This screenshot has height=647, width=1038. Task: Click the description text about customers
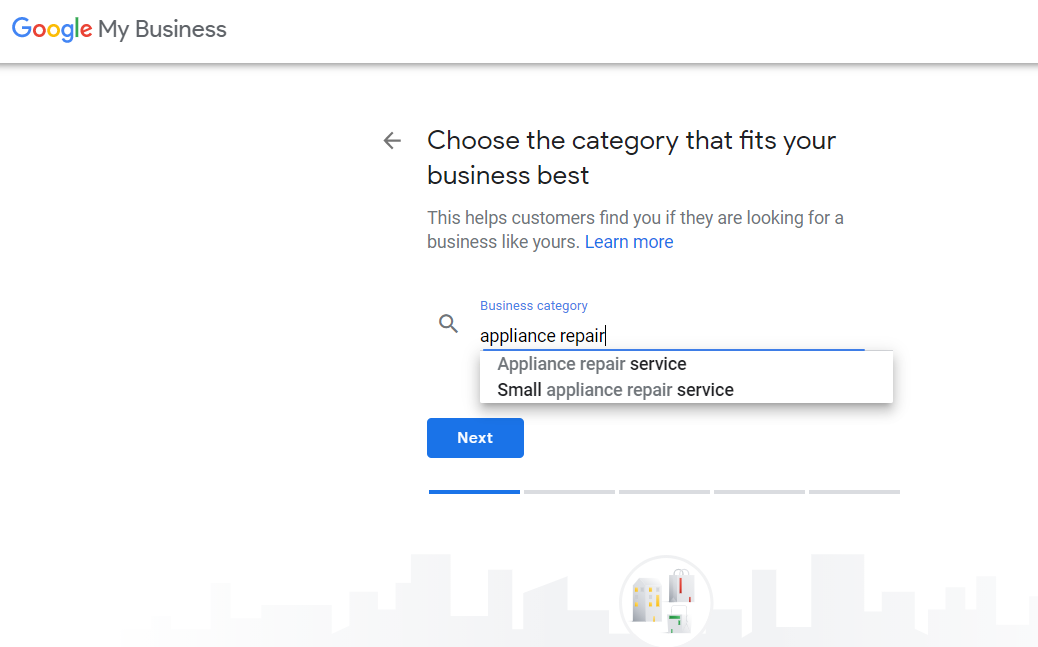point(635,230)
